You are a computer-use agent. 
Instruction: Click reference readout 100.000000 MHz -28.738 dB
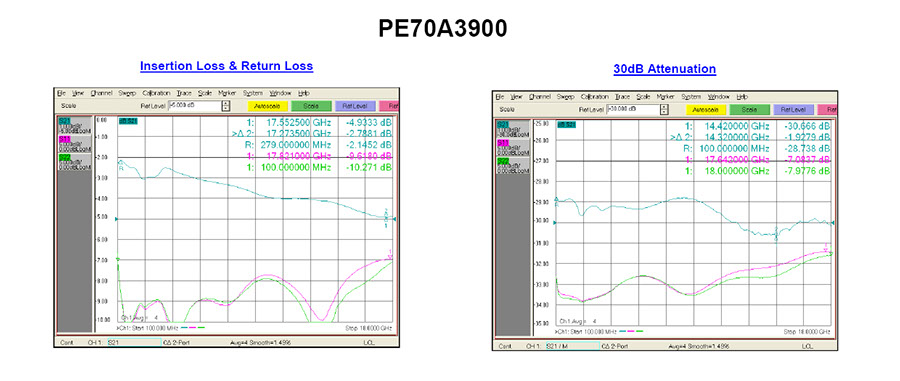758,149
